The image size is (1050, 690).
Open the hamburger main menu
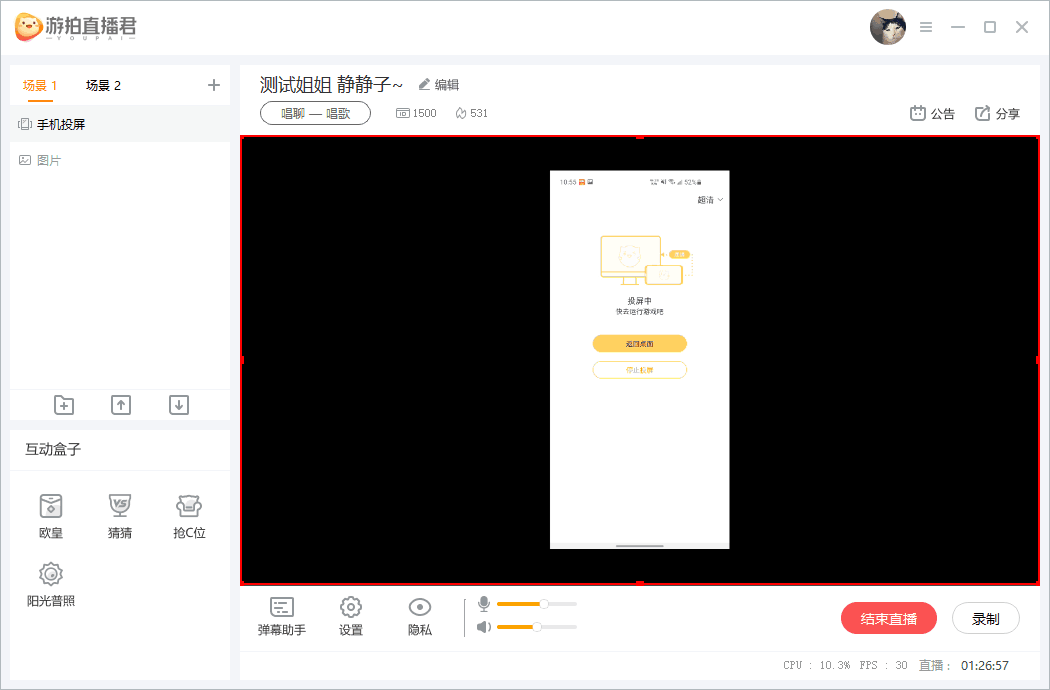[926, 27]
